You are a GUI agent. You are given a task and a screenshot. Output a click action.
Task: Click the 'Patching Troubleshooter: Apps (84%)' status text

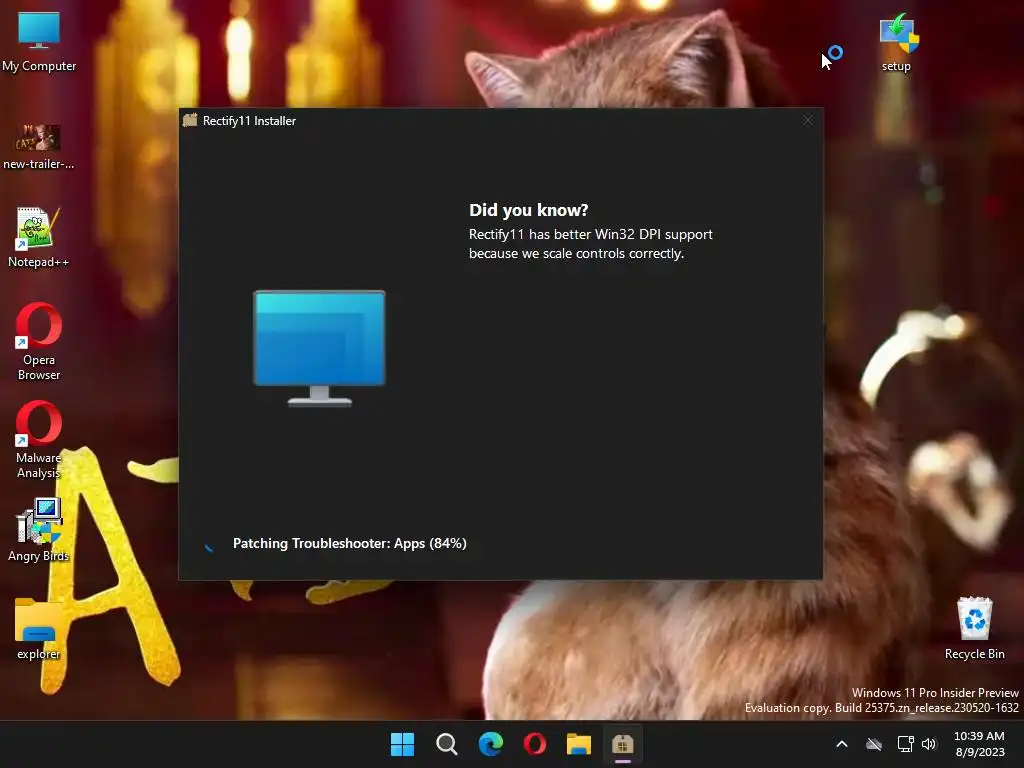pos(349,543)
